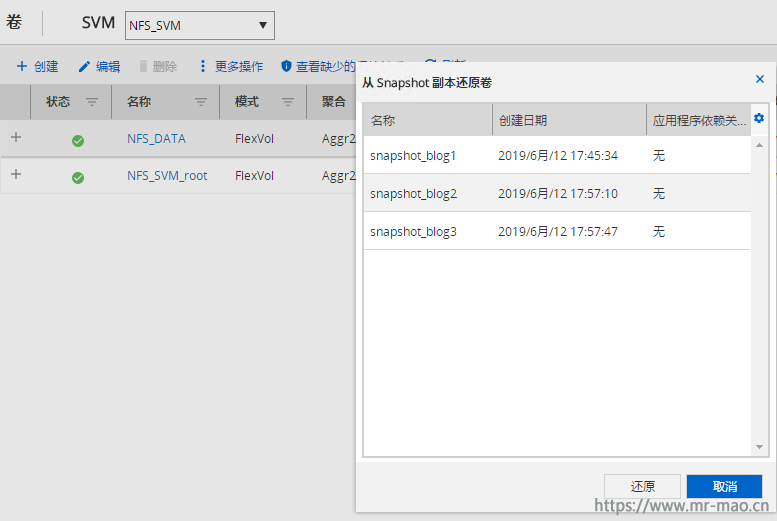Image resolution: width=777 pixels, height=521 pixels.
Task: Click the Edit (编辑) pencil button
Action: click(x=99, y=66)
